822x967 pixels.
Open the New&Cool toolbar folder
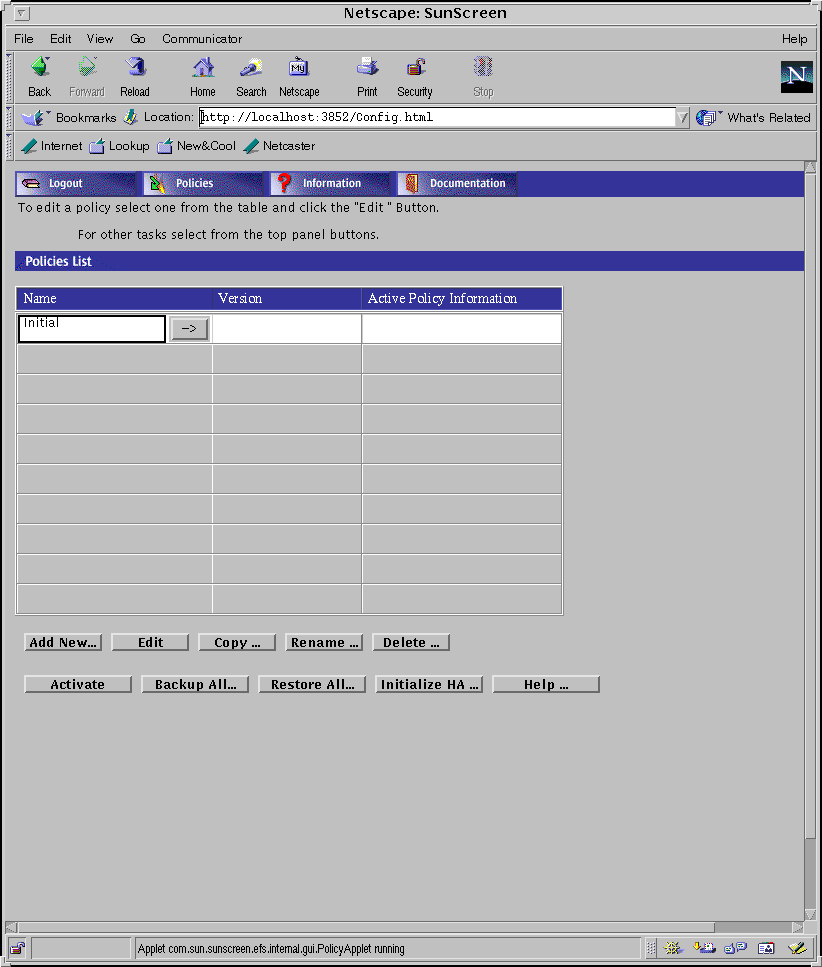(x=197, y=146)
